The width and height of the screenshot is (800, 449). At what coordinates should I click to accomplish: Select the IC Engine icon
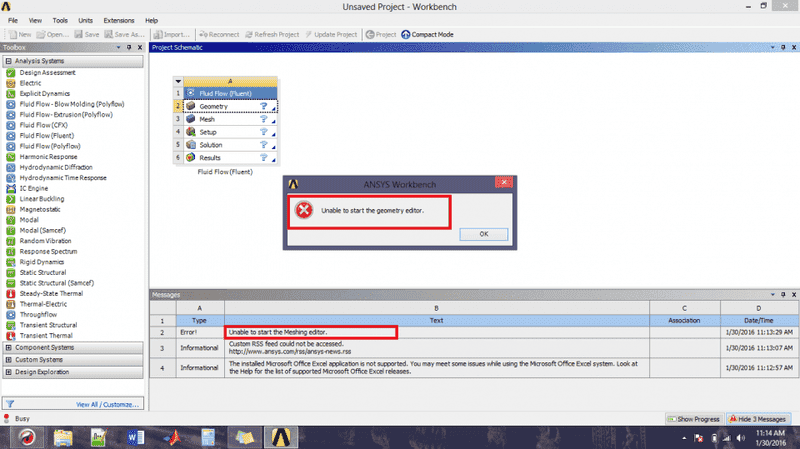11,189
